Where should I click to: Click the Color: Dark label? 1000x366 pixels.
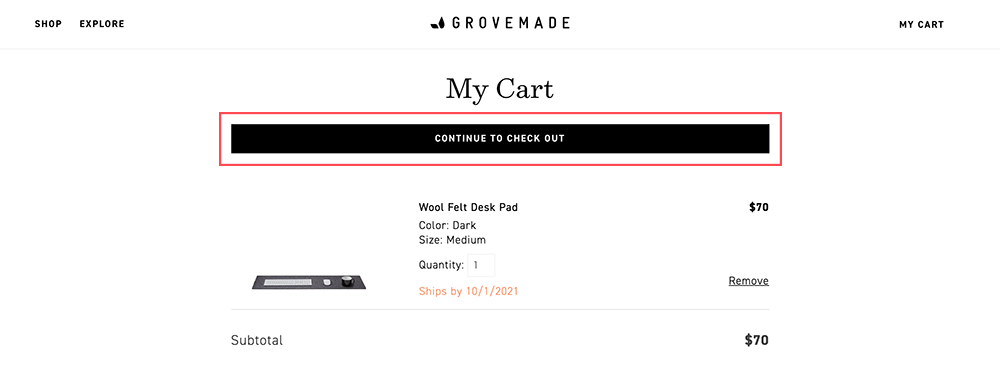click(x=447, y=225)
